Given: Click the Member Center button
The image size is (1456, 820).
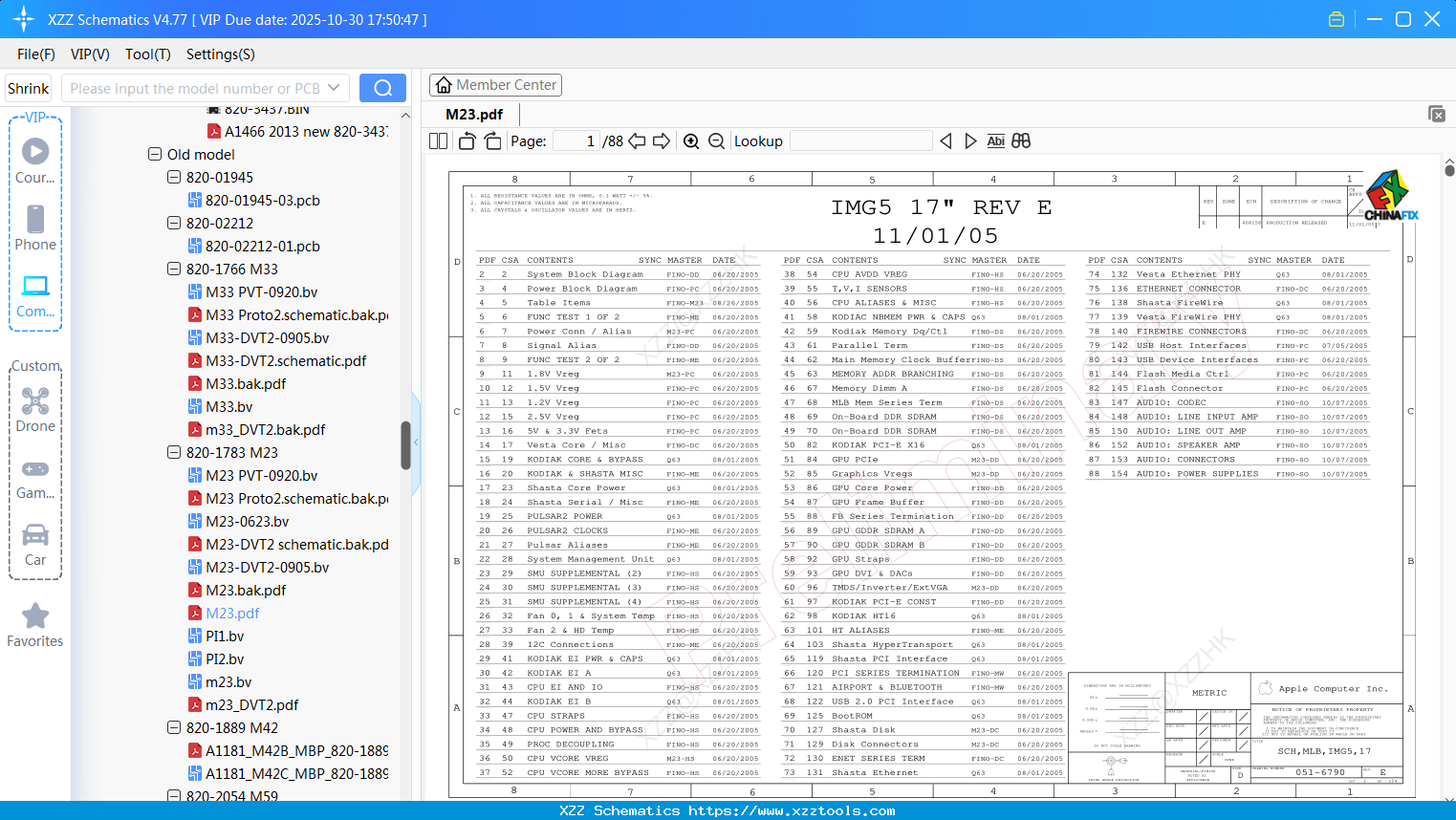Looking at the screenshot, I should 495,85.
